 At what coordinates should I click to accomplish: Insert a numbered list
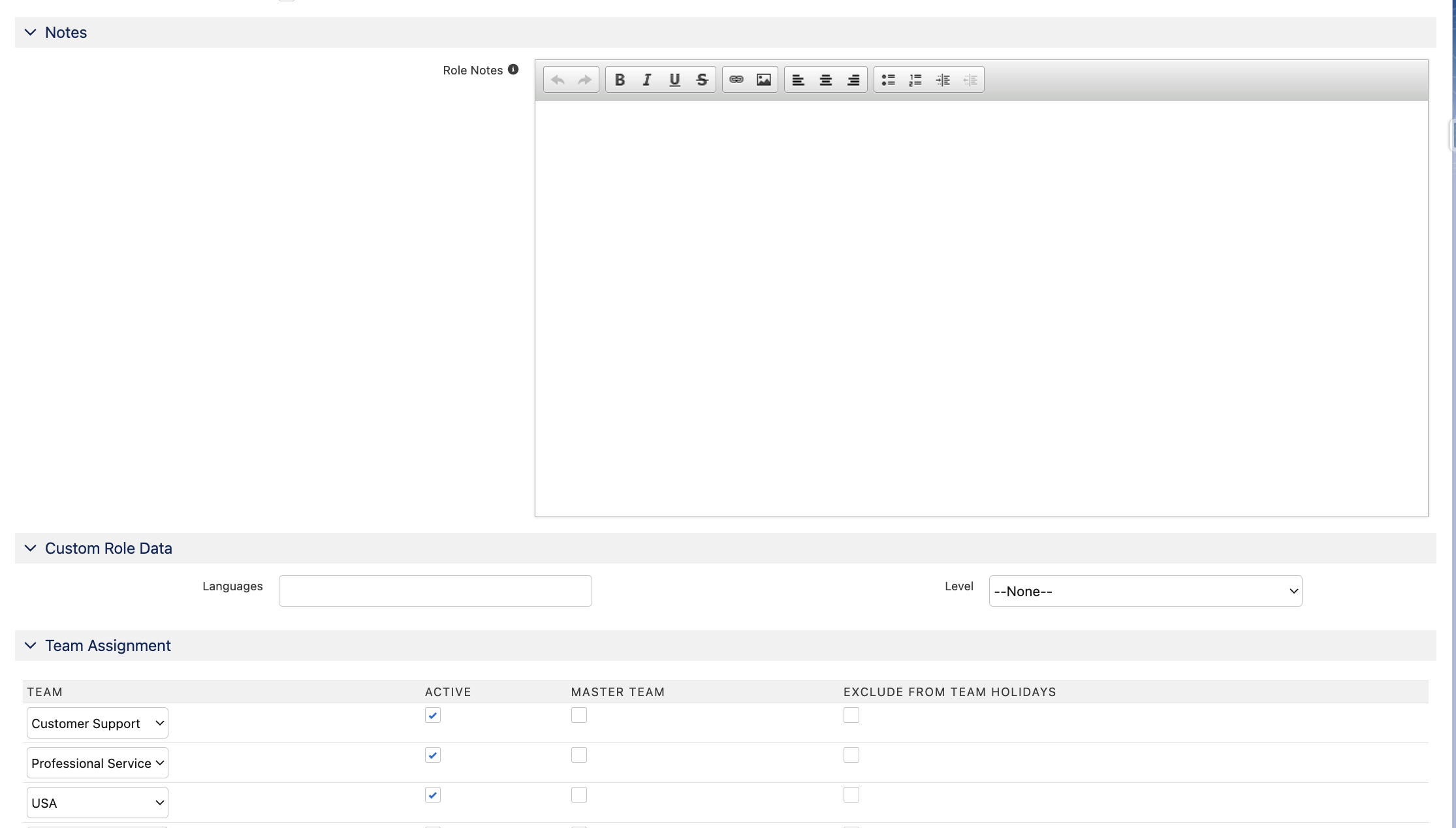tap(915, 80)
